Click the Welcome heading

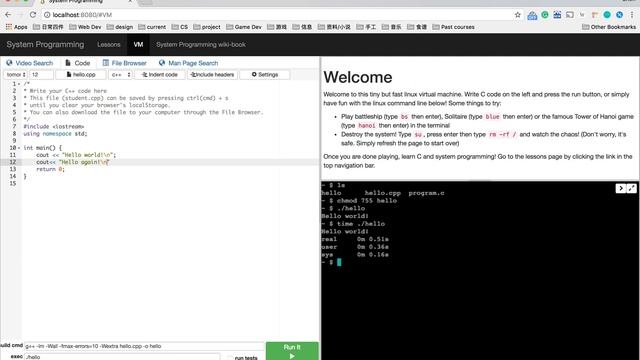(358, 77)
